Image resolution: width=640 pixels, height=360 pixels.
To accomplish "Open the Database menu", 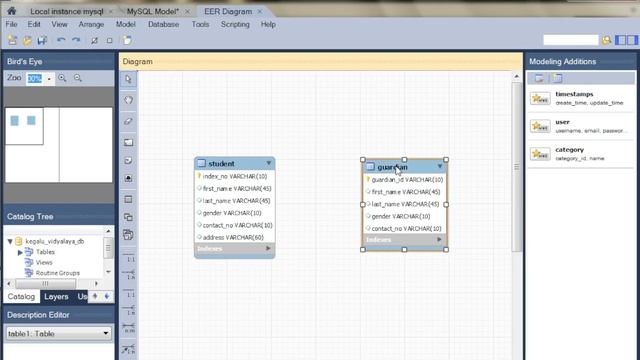I will click(163, 24).
